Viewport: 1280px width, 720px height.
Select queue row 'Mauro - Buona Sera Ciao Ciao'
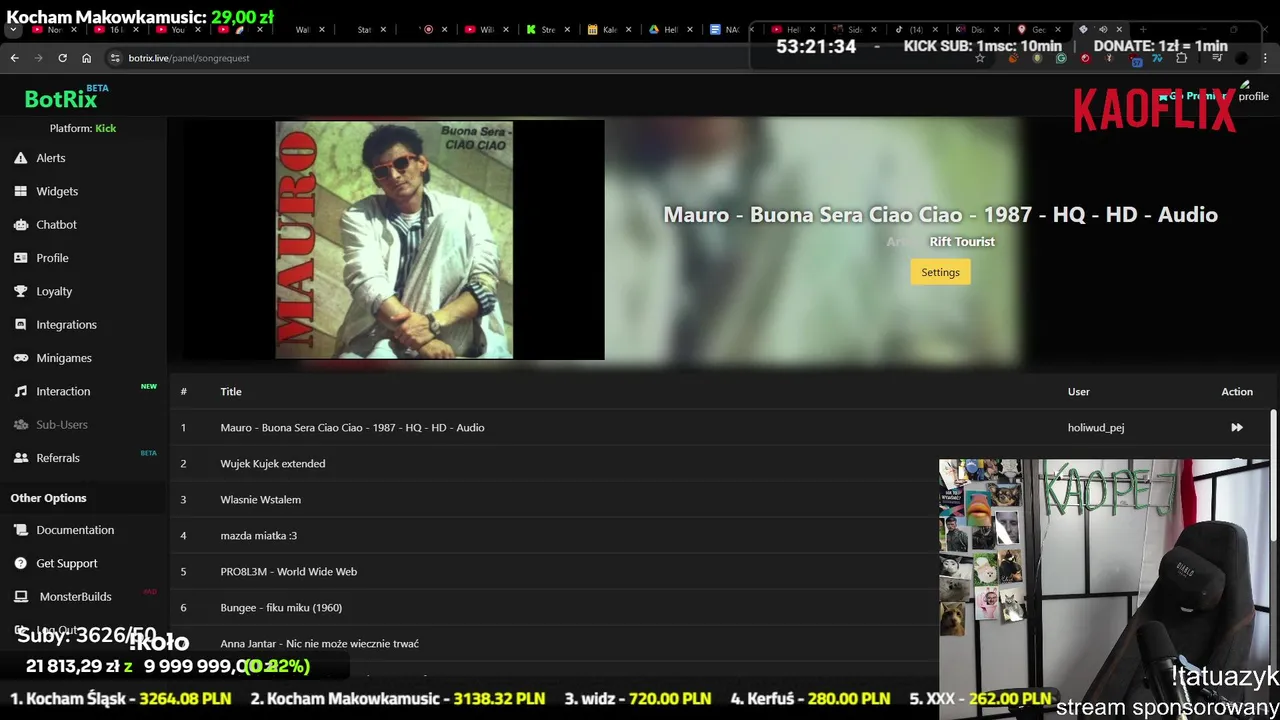tap(720, 428)
